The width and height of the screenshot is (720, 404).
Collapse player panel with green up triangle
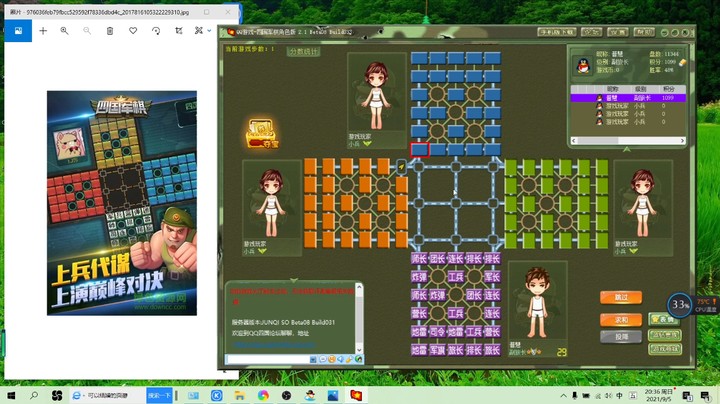click(626, 149)
